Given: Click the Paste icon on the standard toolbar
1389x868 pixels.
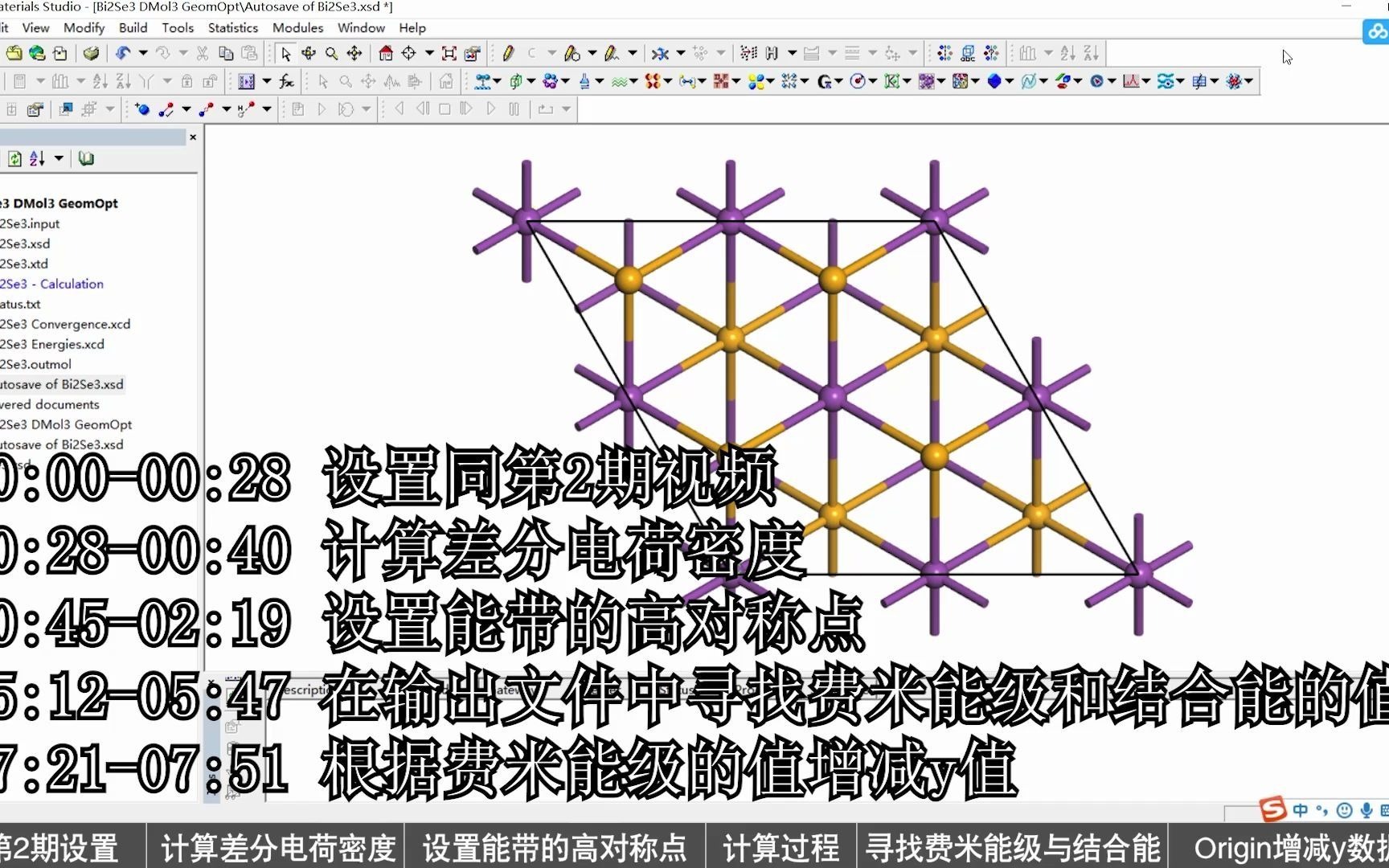Looking at the screenshot, I should pos(249,53).
